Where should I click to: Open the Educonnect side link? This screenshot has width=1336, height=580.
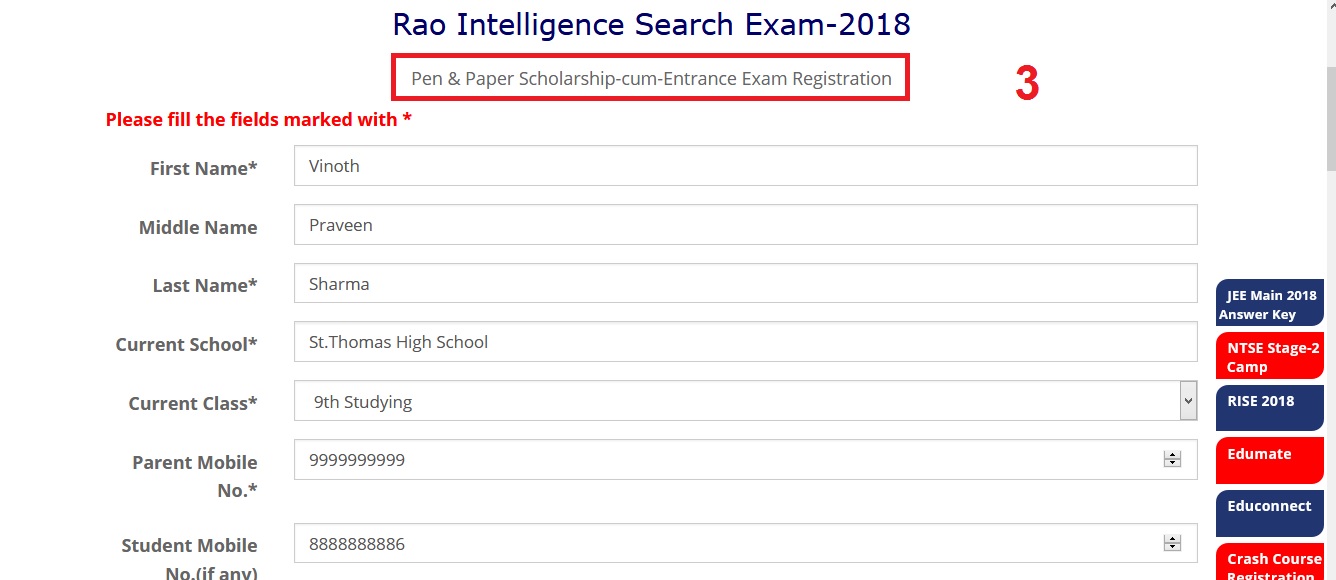coord(1270,513)
